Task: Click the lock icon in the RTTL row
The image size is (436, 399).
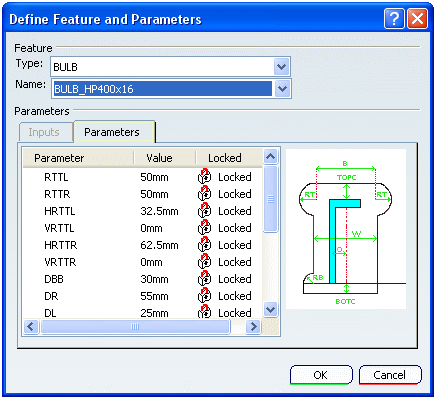Action: point(204,176)
